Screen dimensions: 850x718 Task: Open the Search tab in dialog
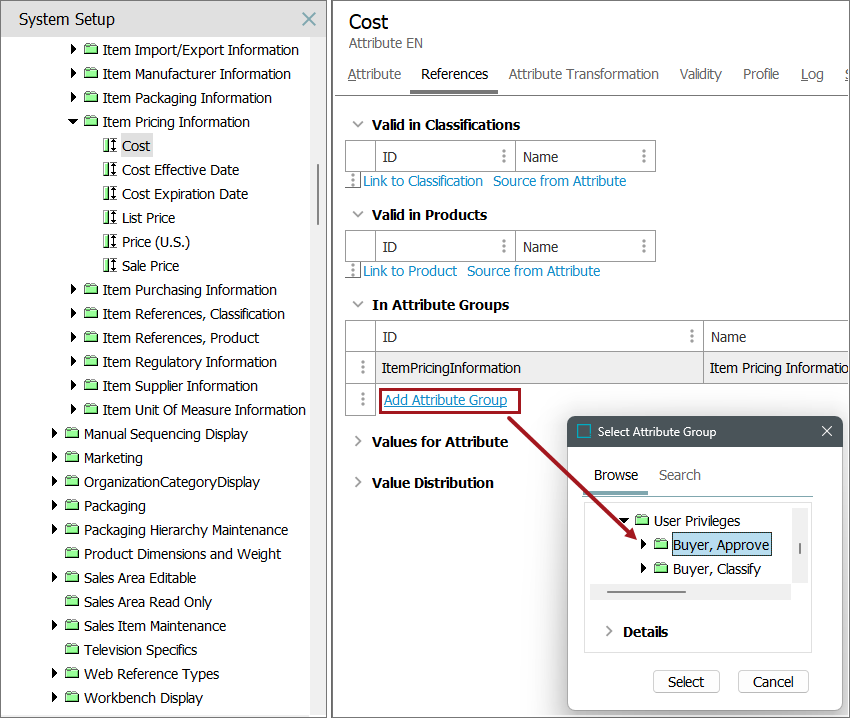pyautogui.click(x=679, y=475)
